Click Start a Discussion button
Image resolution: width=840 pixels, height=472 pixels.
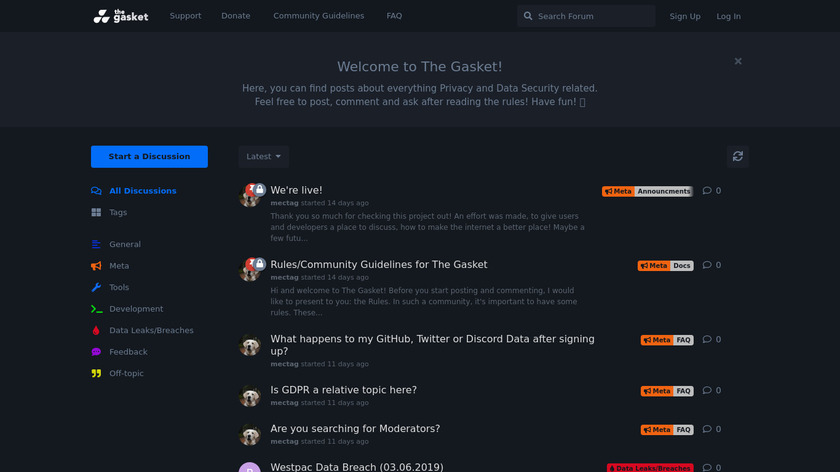click(149, 156)
